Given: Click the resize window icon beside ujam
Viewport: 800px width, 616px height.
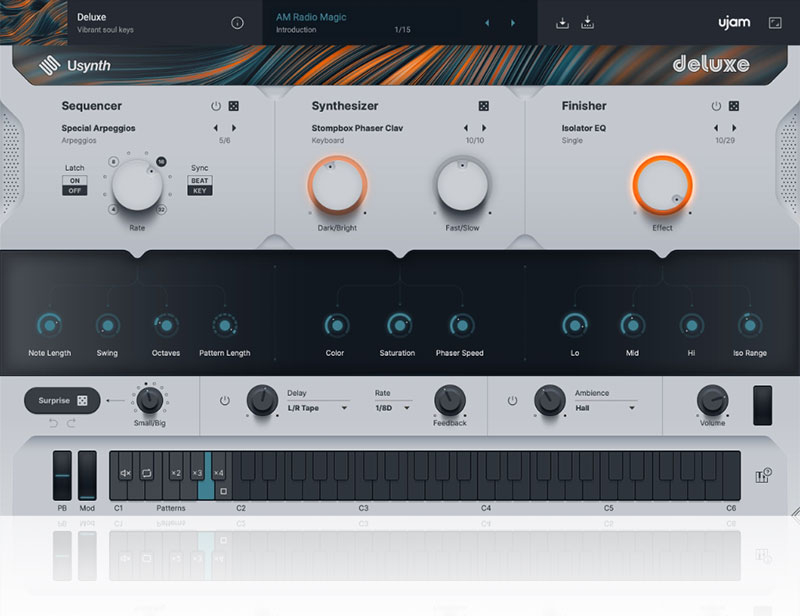Looking at the screenshot, I should (775, 23).
